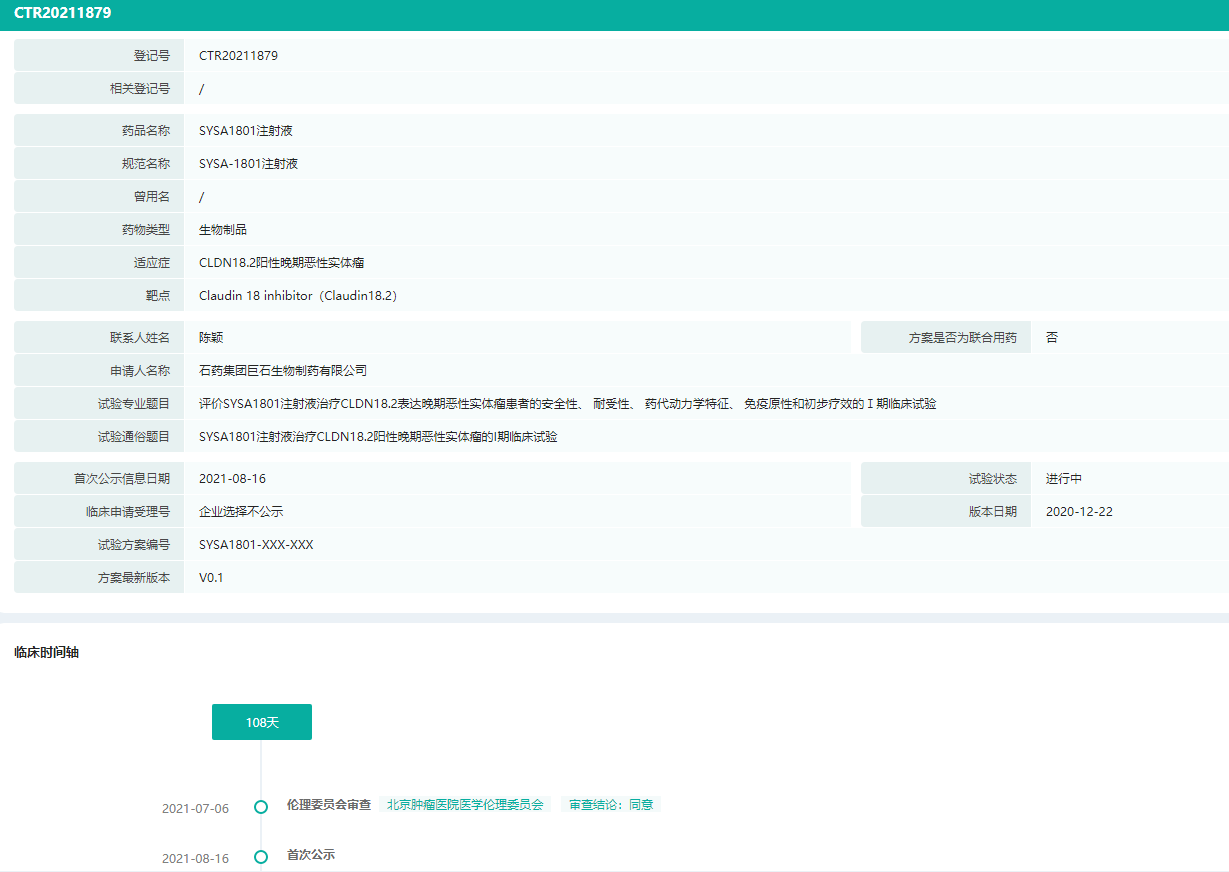Image resolution: width=1229 pixels, height=872 pixels.
Task: Click the 2021-08-16 timeline circle marker
Action: point(261,857)
